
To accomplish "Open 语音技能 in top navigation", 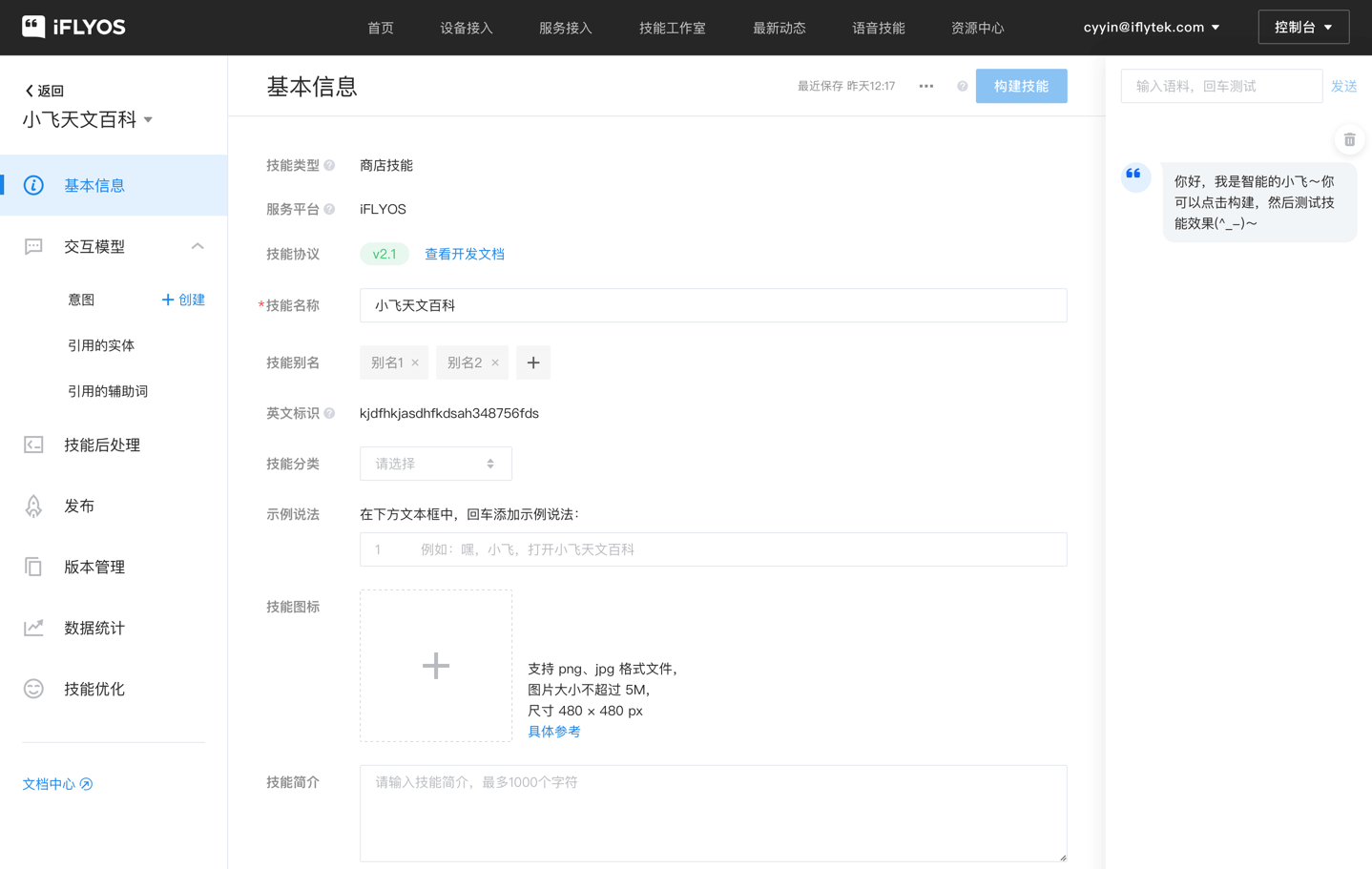I will click(879, 28).
